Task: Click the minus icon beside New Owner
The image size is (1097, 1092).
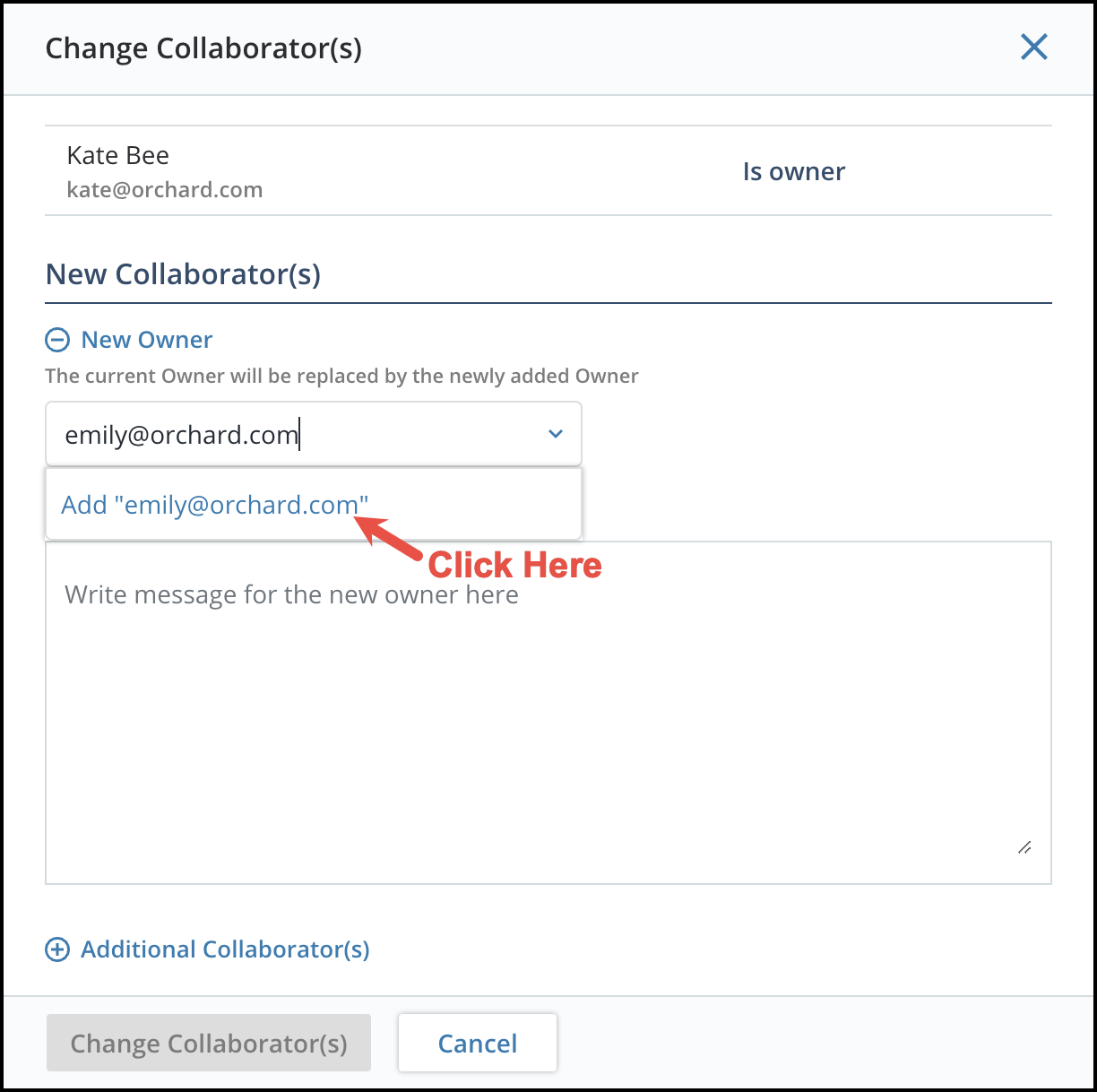Action: click(x=57, y=339)
